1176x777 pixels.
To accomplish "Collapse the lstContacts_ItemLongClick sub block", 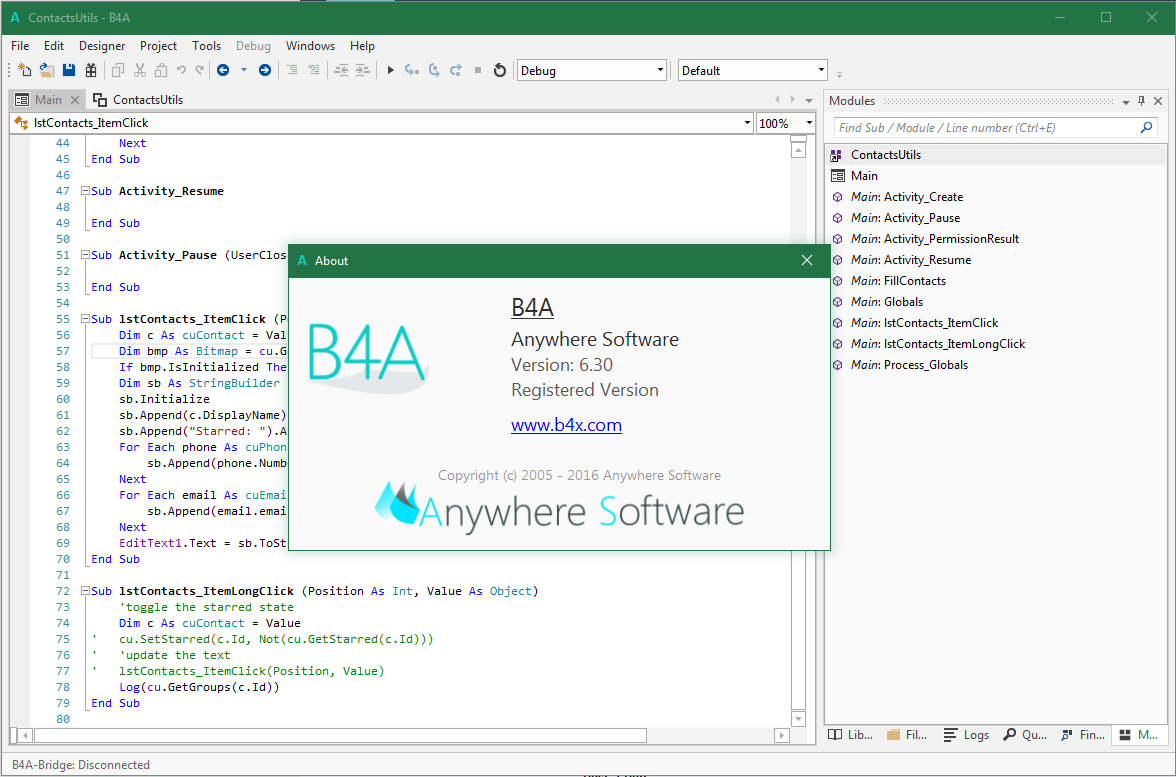I will point(85,591).
